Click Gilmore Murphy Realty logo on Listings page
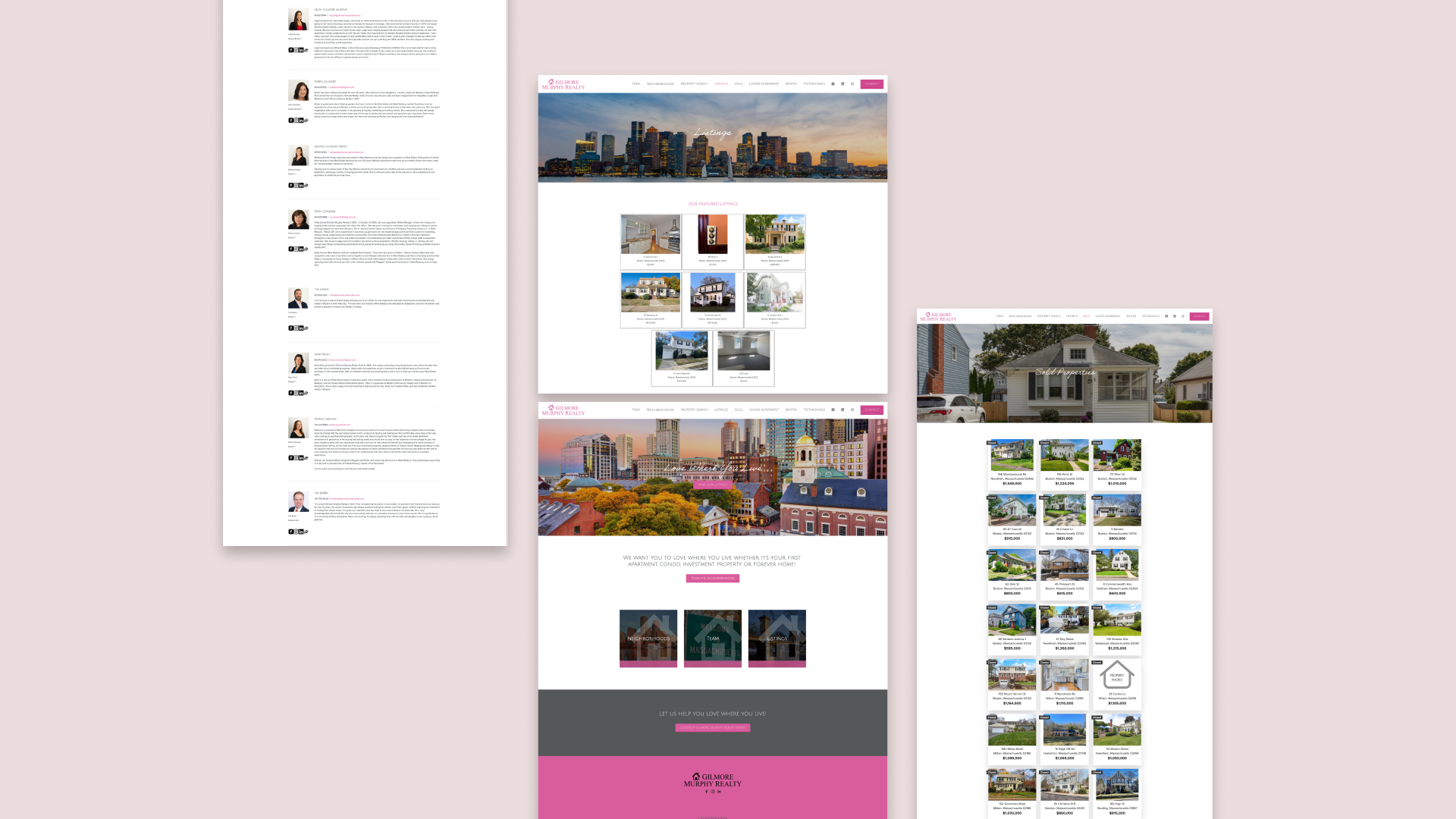1456x819 pixels. tap(563, 84)
